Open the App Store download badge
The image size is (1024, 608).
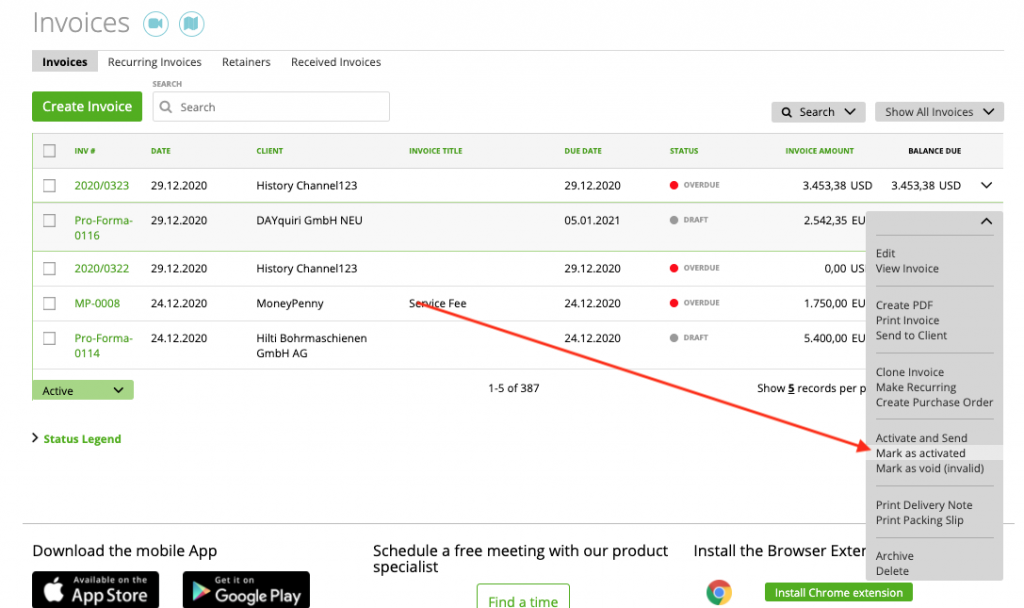click(x=95, y=589)
